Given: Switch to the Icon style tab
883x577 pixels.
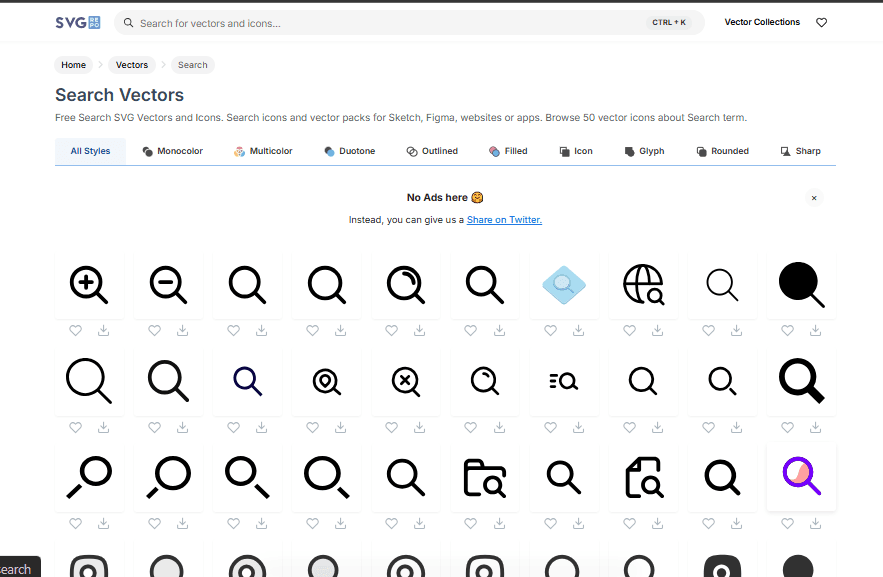Looking at the screenshot, I should click(576, 151).
